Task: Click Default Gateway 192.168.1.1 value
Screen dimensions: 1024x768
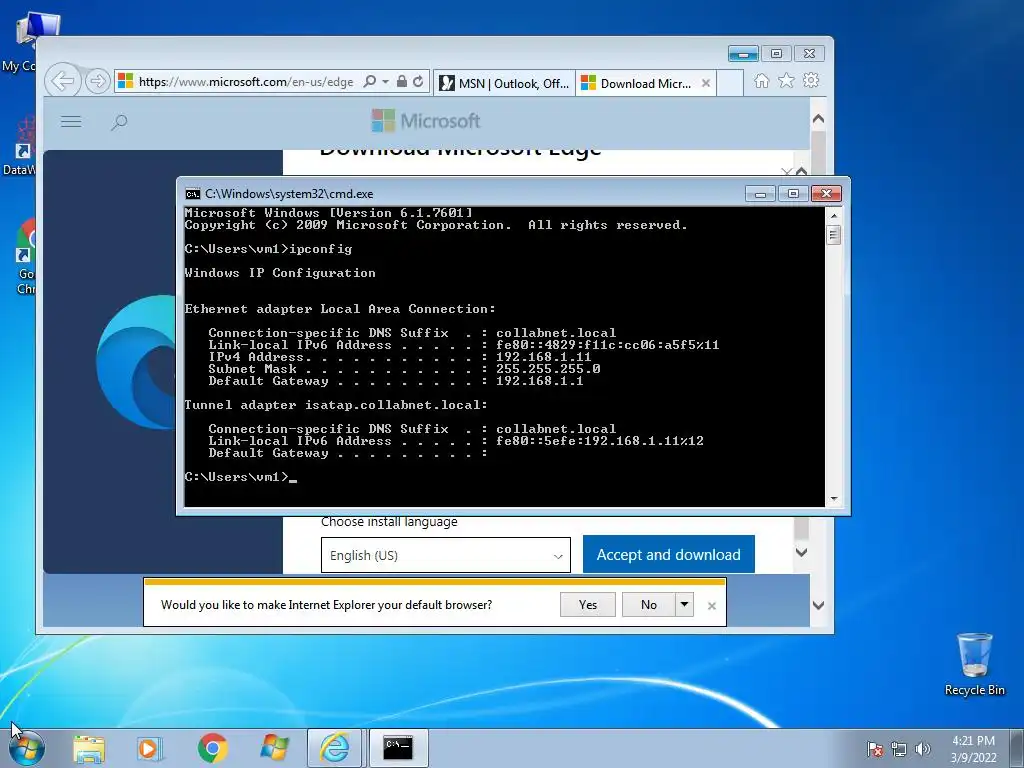Action: (x=539, y=381)
